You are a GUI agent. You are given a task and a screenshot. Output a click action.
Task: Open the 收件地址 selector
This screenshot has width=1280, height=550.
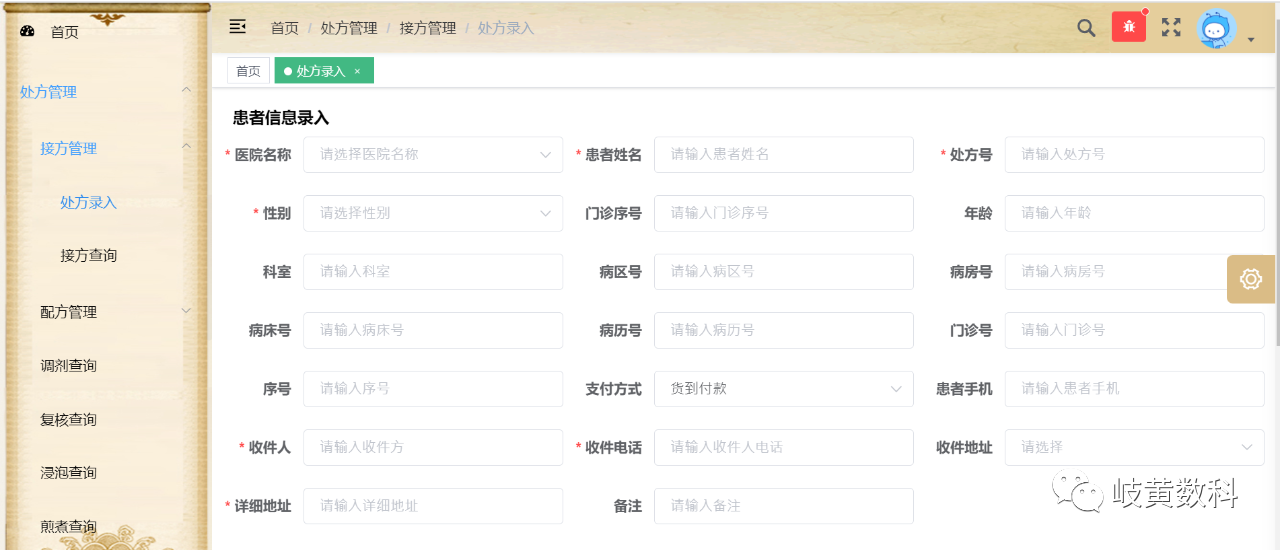pyautogui.click(x=1134, y=447)
